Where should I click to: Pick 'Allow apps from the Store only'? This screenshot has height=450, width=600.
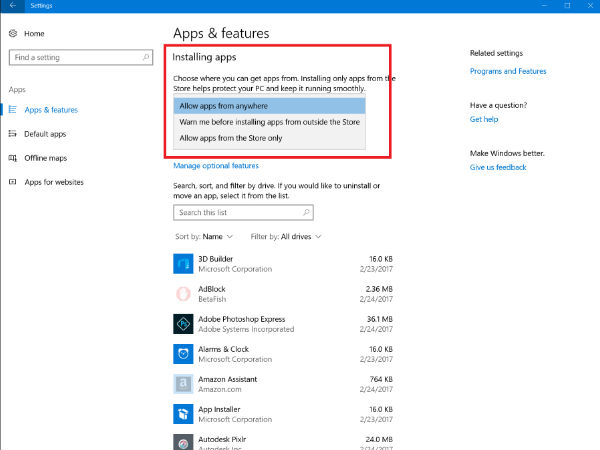click(270, 137)
